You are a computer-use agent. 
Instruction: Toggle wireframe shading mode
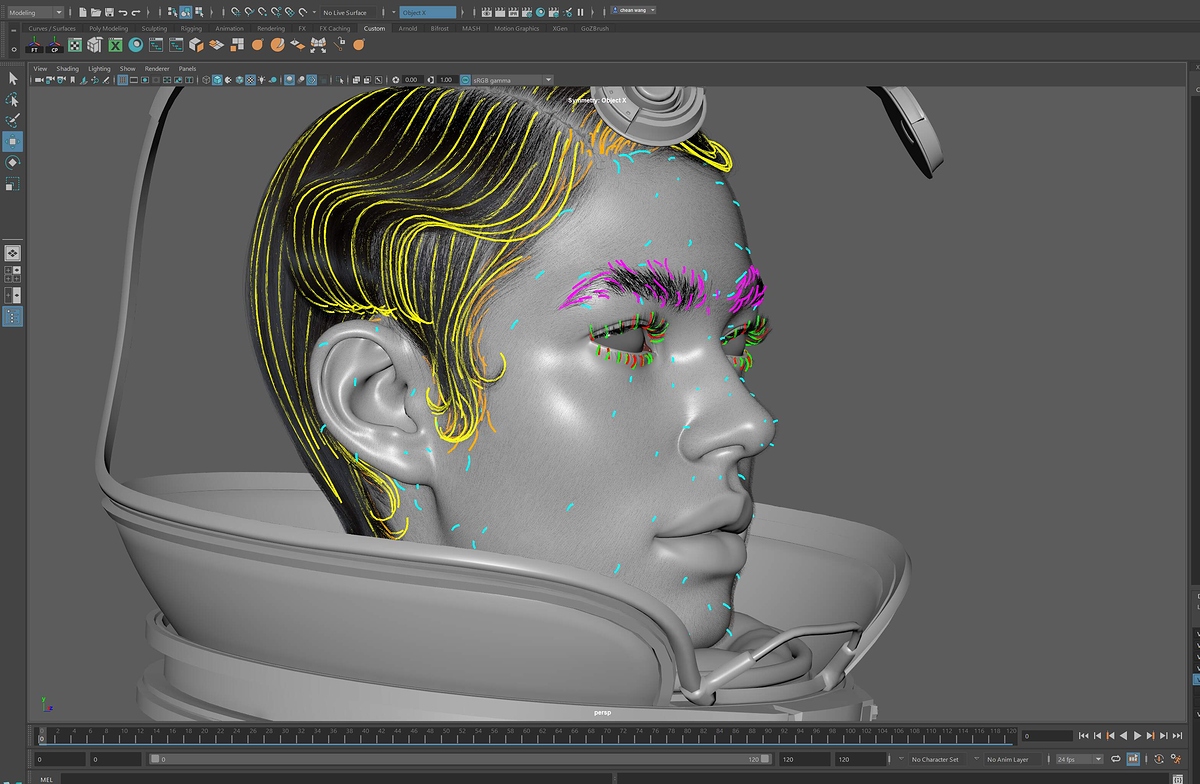pos(206,80)
